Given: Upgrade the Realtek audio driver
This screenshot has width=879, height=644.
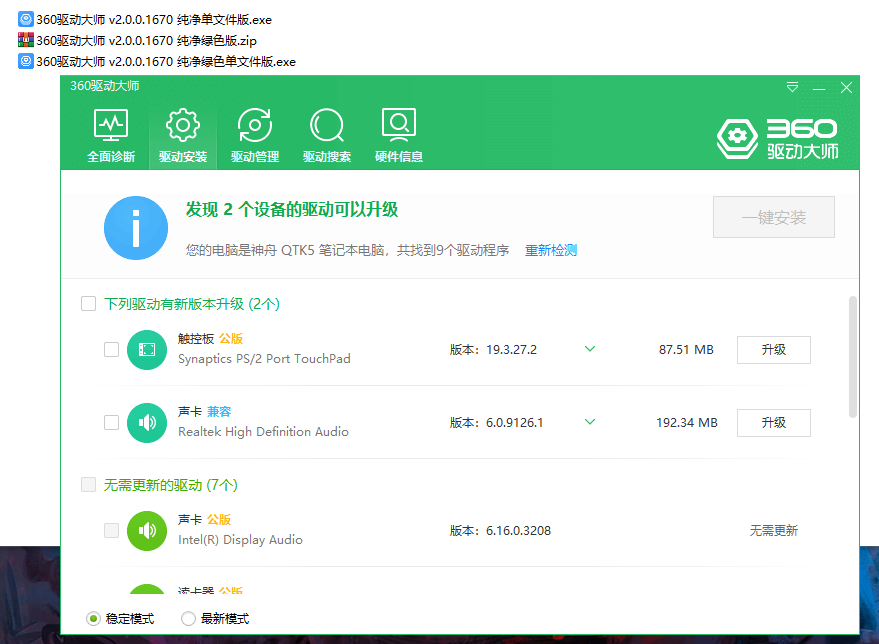Looking at the screenshot, I should (x=774, y=423).
